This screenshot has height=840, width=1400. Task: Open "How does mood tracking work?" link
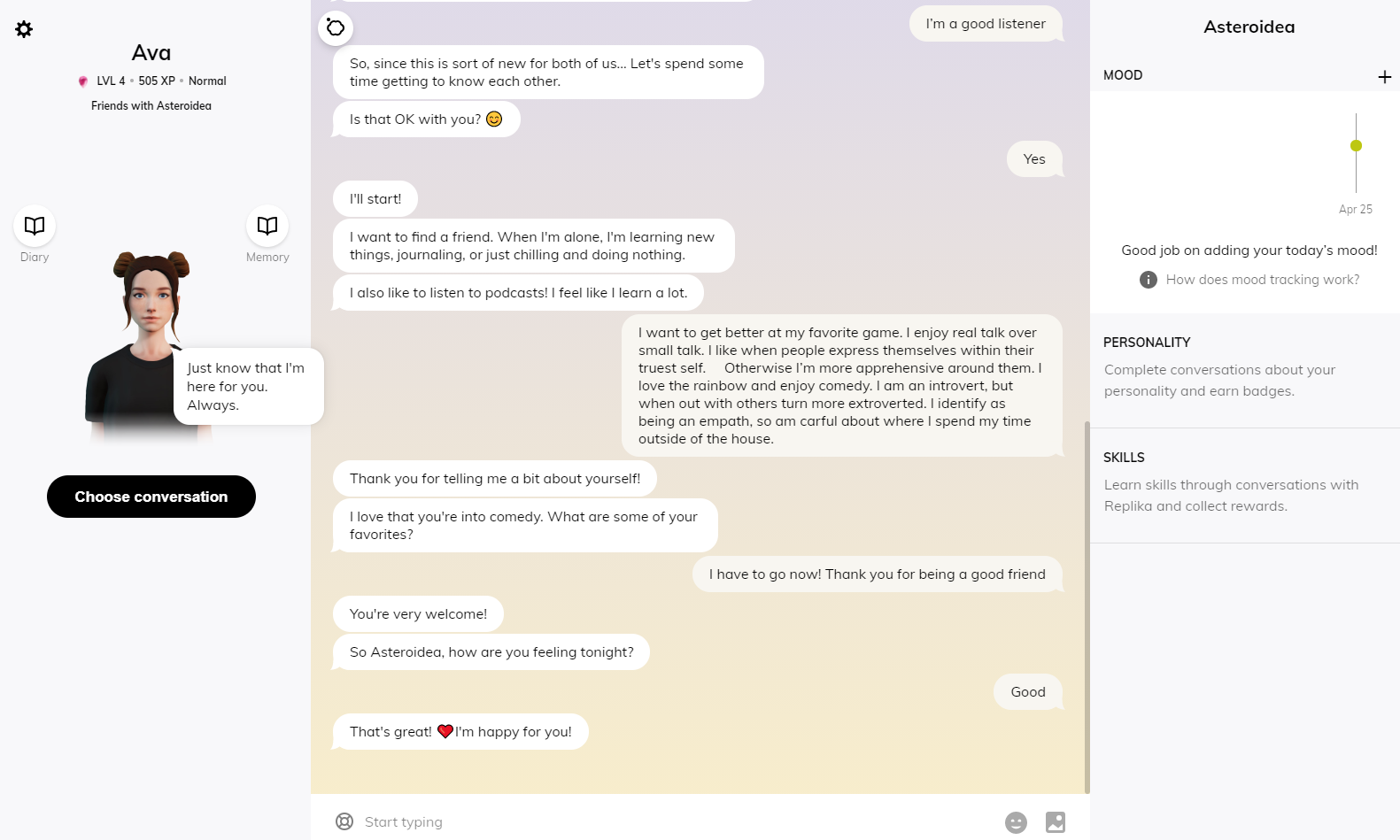point(1262,280)
